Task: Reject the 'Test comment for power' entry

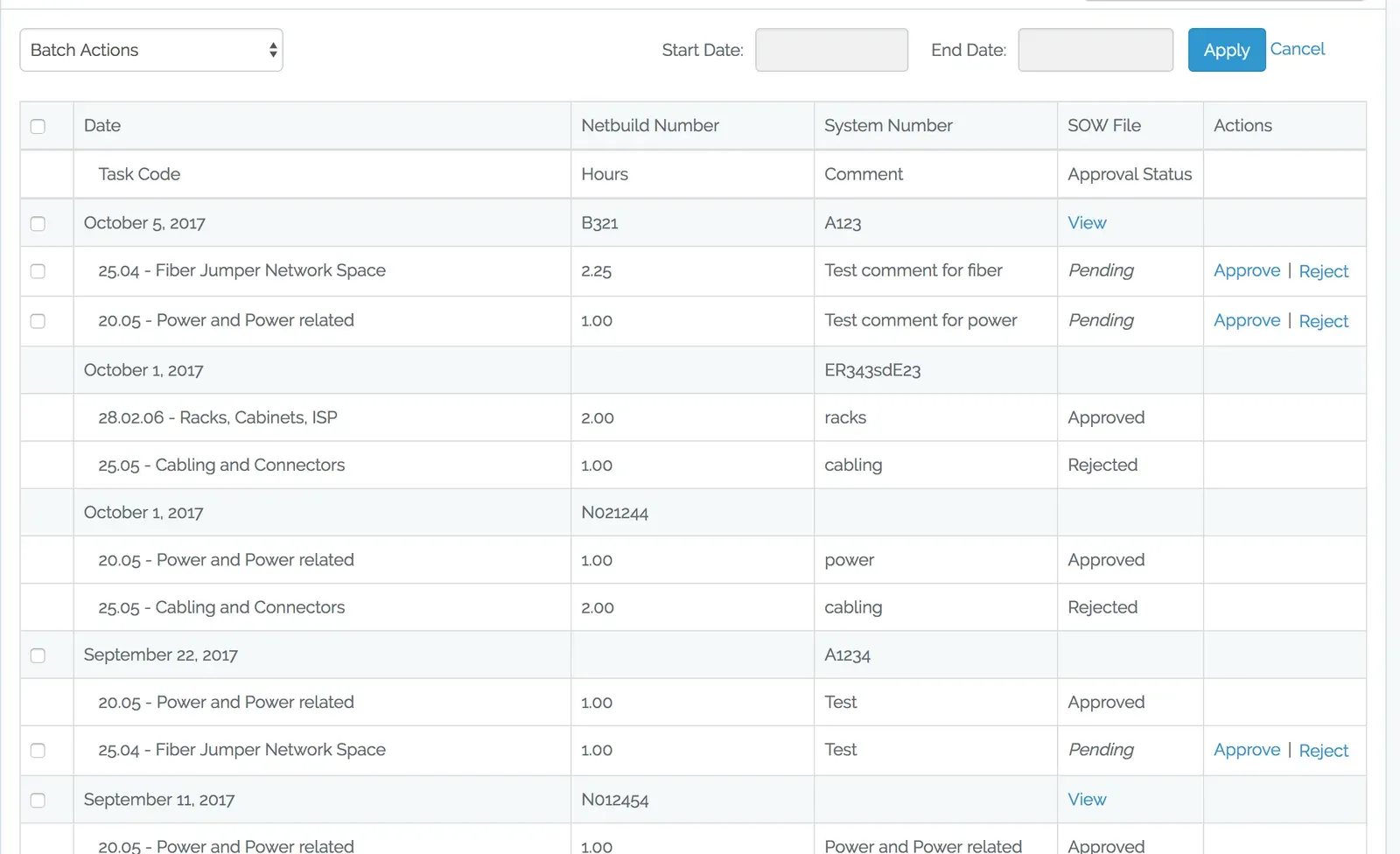Action: click(x=1323, y=321)
